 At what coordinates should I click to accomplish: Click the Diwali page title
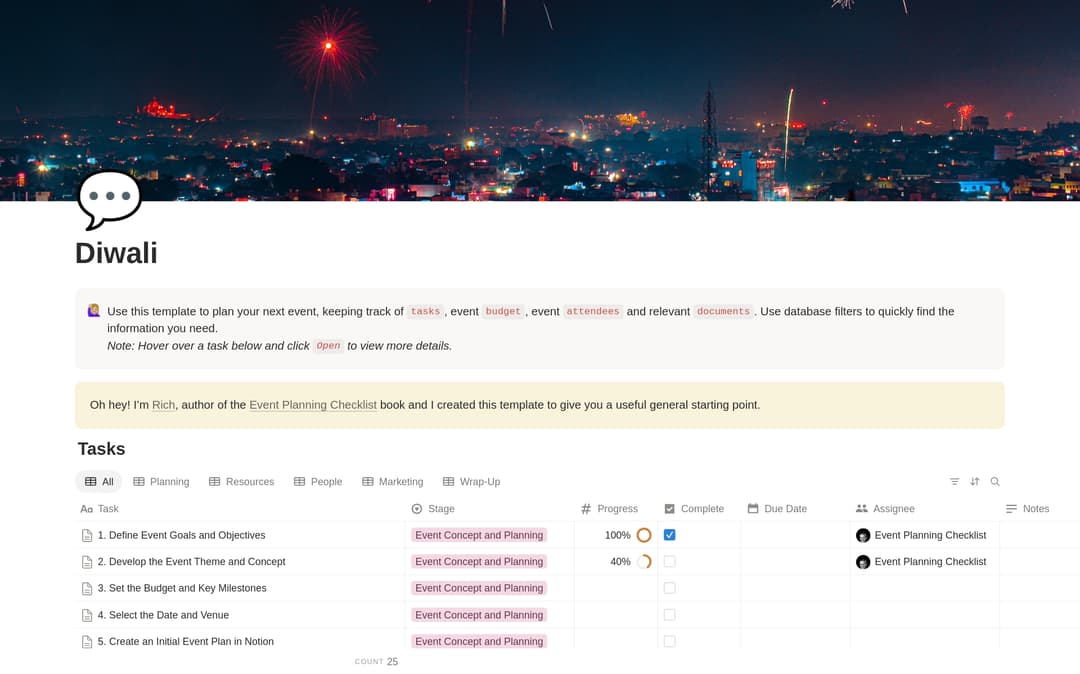coord(116,253)
